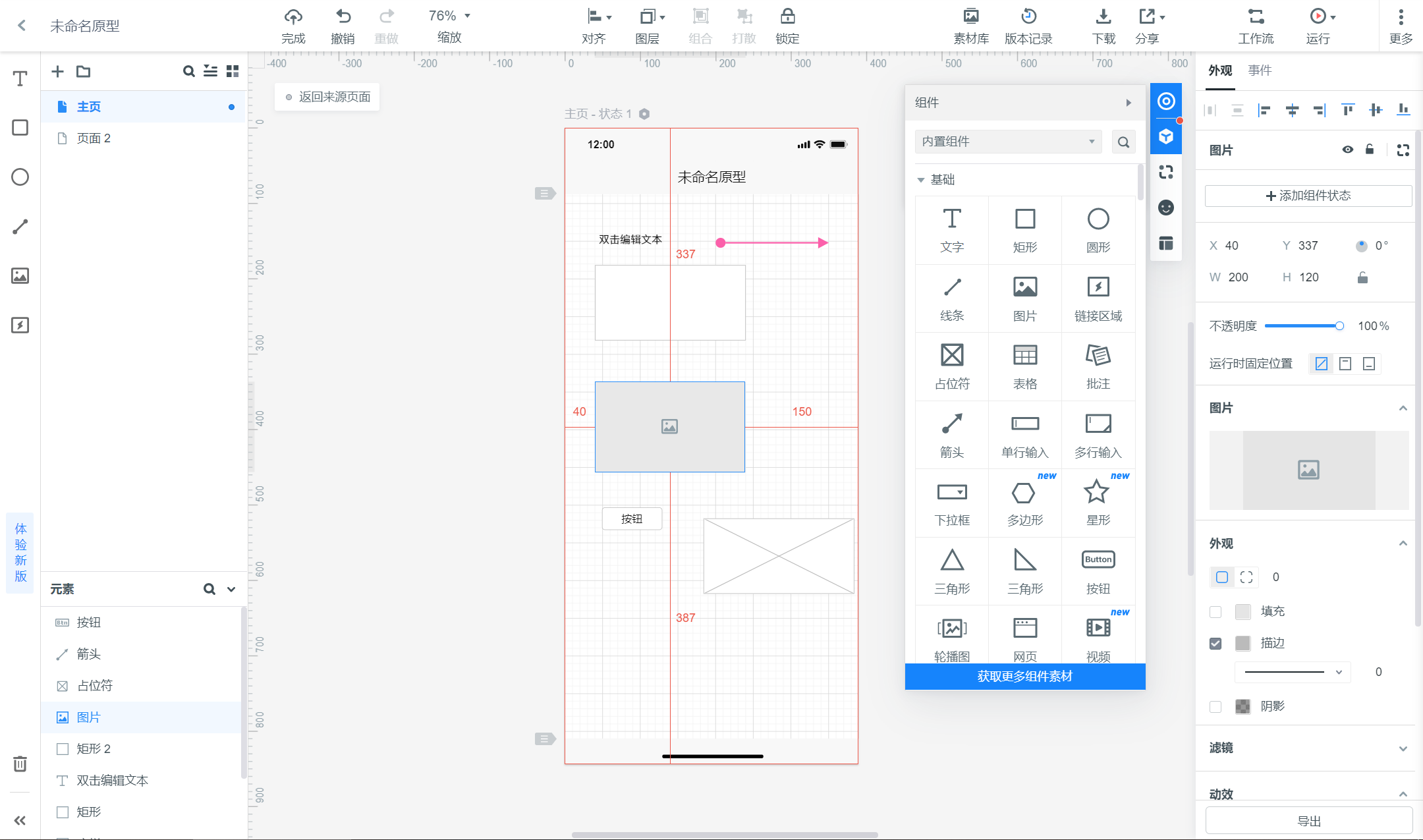This screenshot has height=840, width=1423.
Task: Open the emoji icon library panel
Action: (1166, 208)
